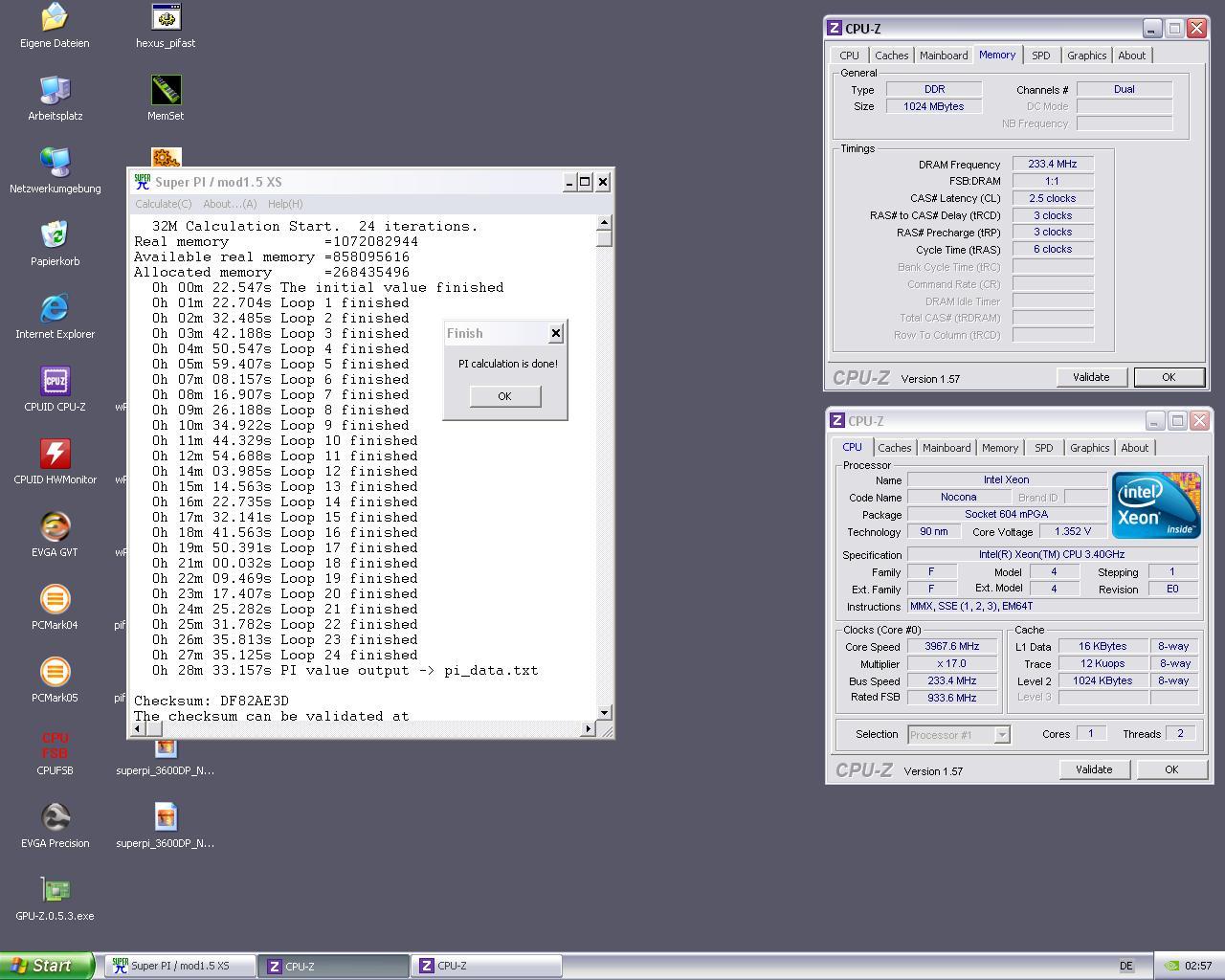Select the Super PI / mod1.5 XS taskbar button
Screen dimensions: 1225x980
180,966
